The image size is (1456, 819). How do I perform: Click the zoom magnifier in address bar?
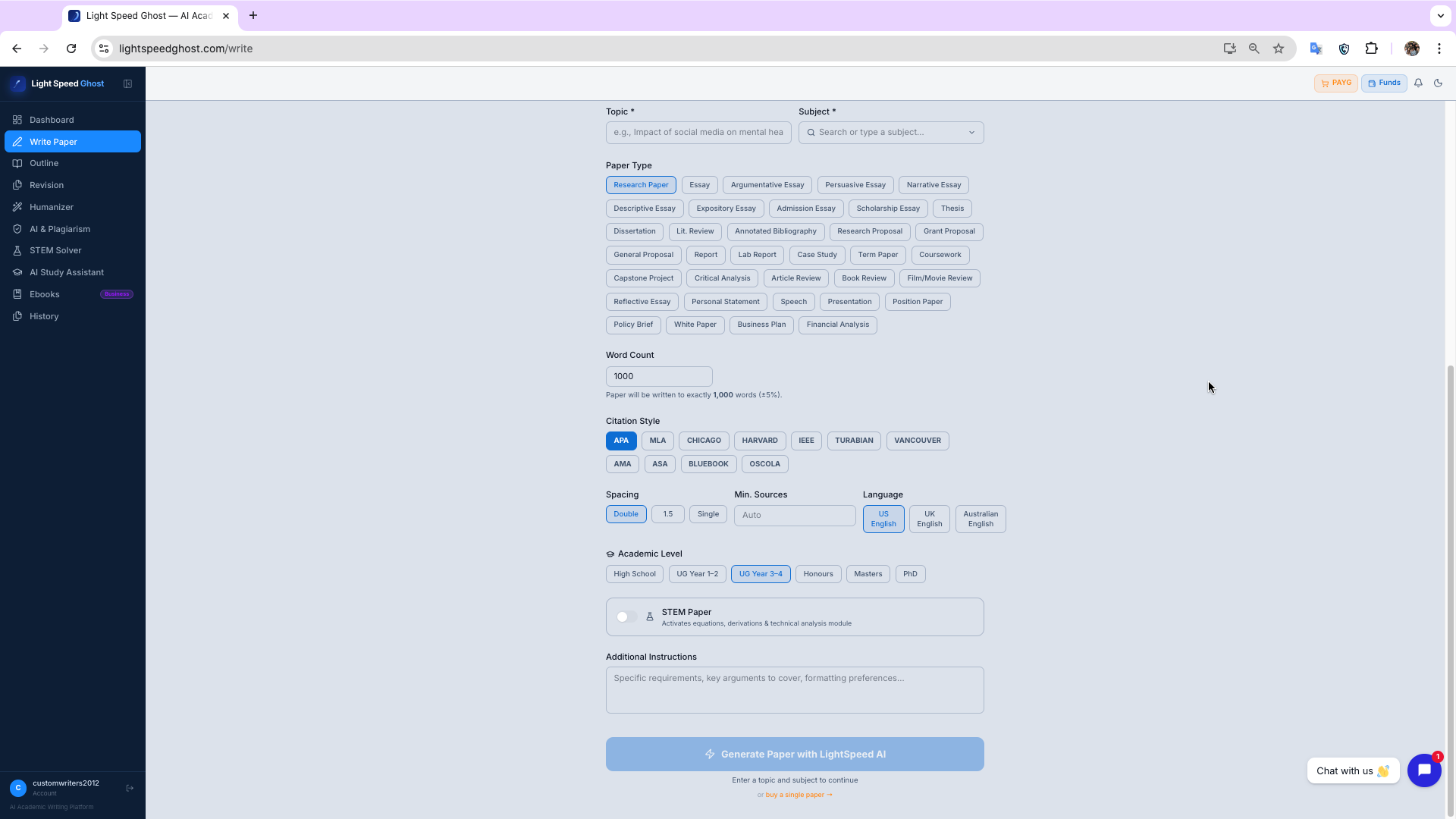click(x=1254, y=49)
